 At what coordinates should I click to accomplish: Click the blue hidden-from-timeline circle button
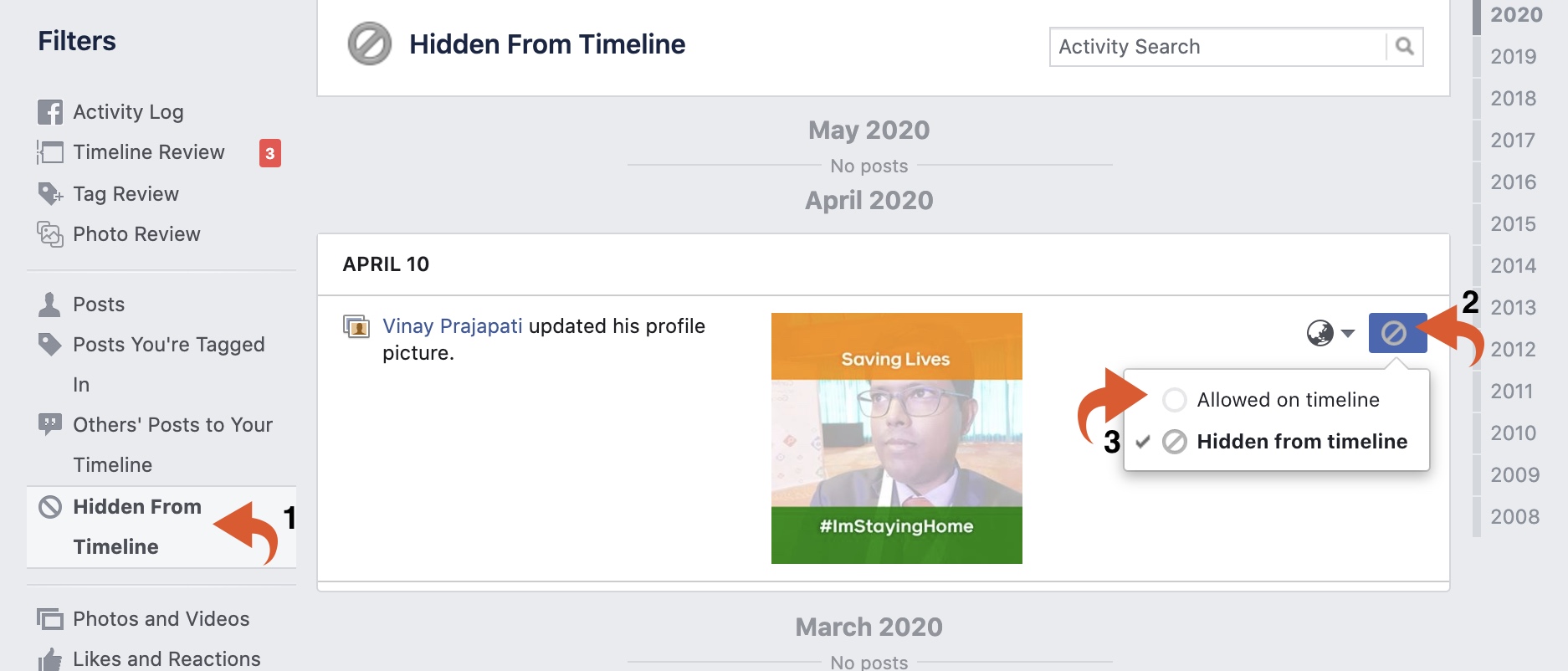click(x=1397, y=333)
